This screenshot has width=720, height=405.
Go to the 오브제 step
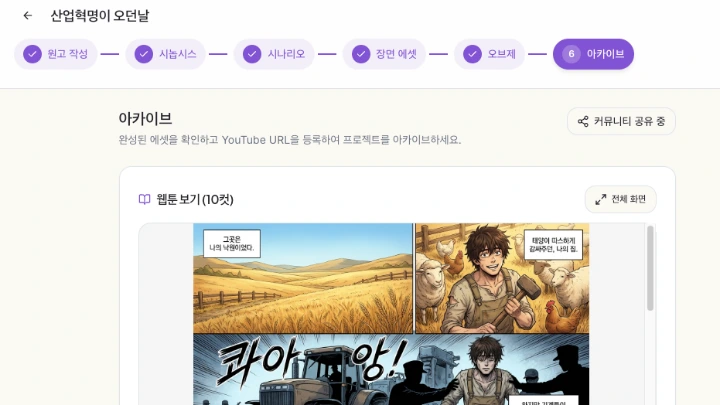(489, 54)
